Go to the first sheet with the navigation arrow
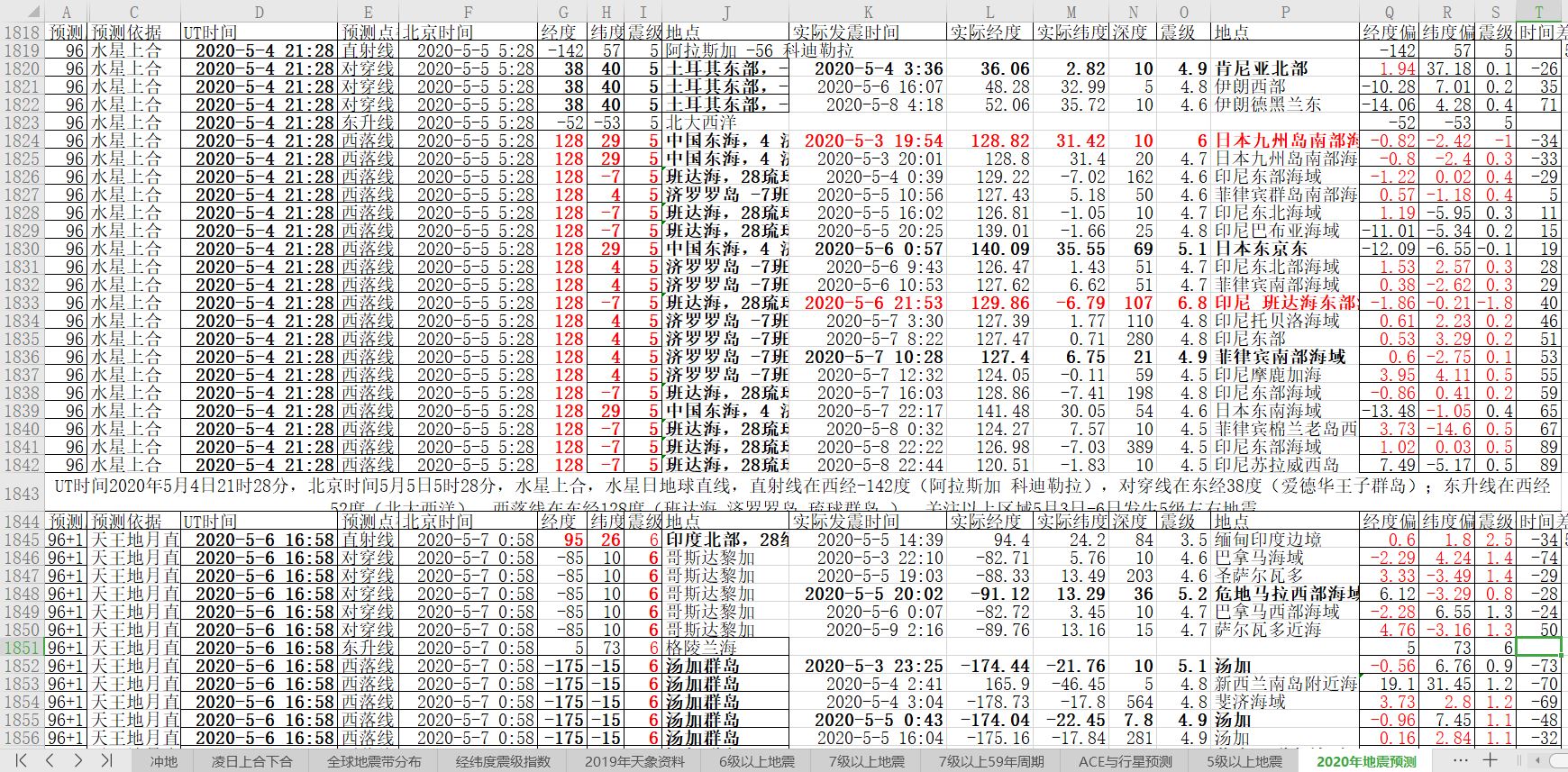The height and width of the screenshot is (772, 1568). tap(21, 760)
